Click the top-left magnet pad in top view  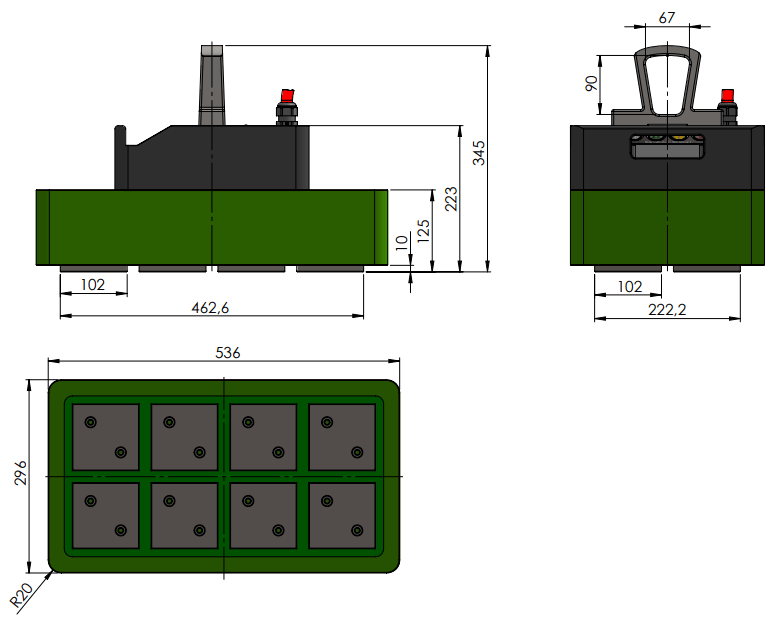(105, 437)
